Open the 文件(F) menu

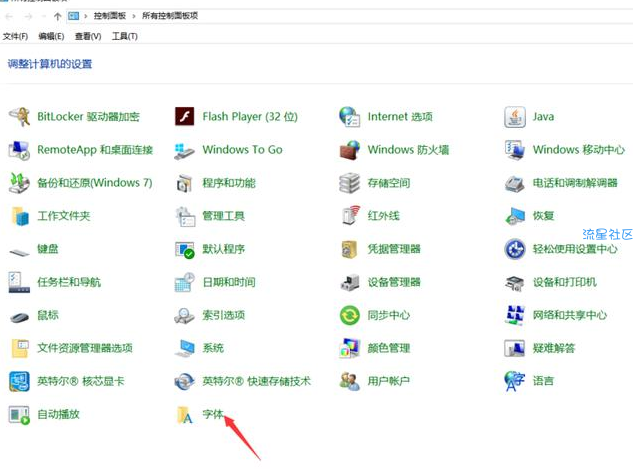pyautogui.click(x=15, y=36)
